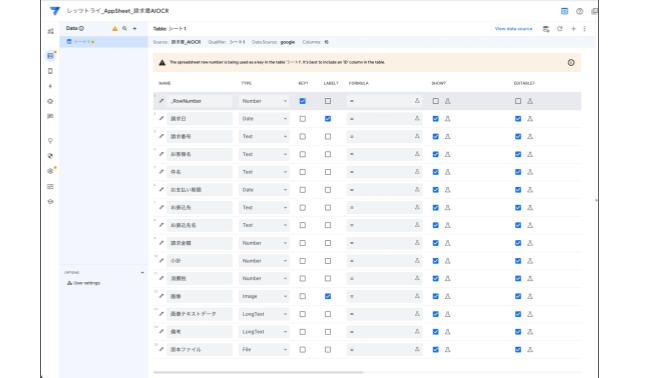Edit the 画像 column with pencil icon

click(162, 296)
